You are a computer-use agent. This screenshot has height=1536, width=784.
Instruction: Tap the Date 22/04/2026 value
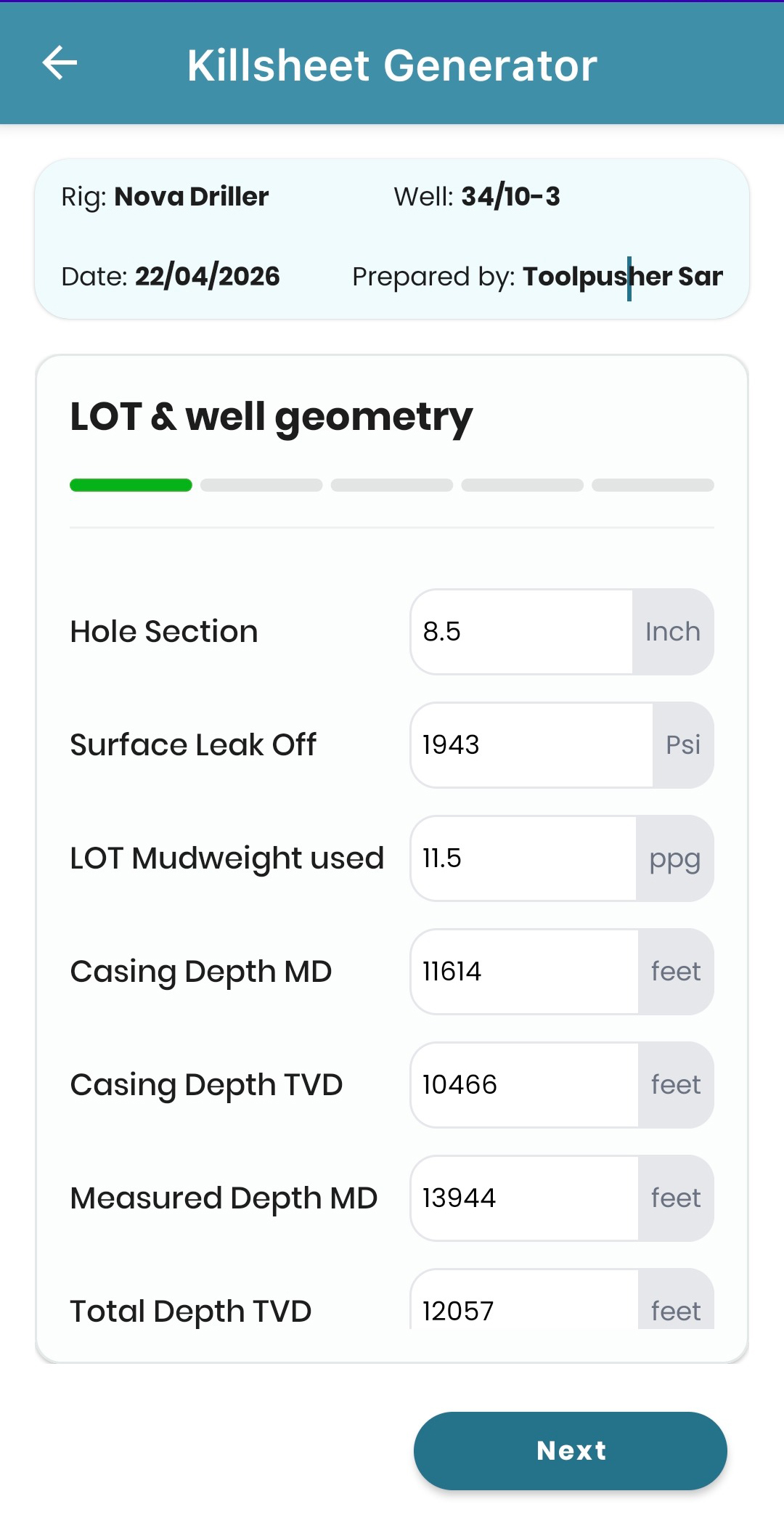(x=207, y=277)
